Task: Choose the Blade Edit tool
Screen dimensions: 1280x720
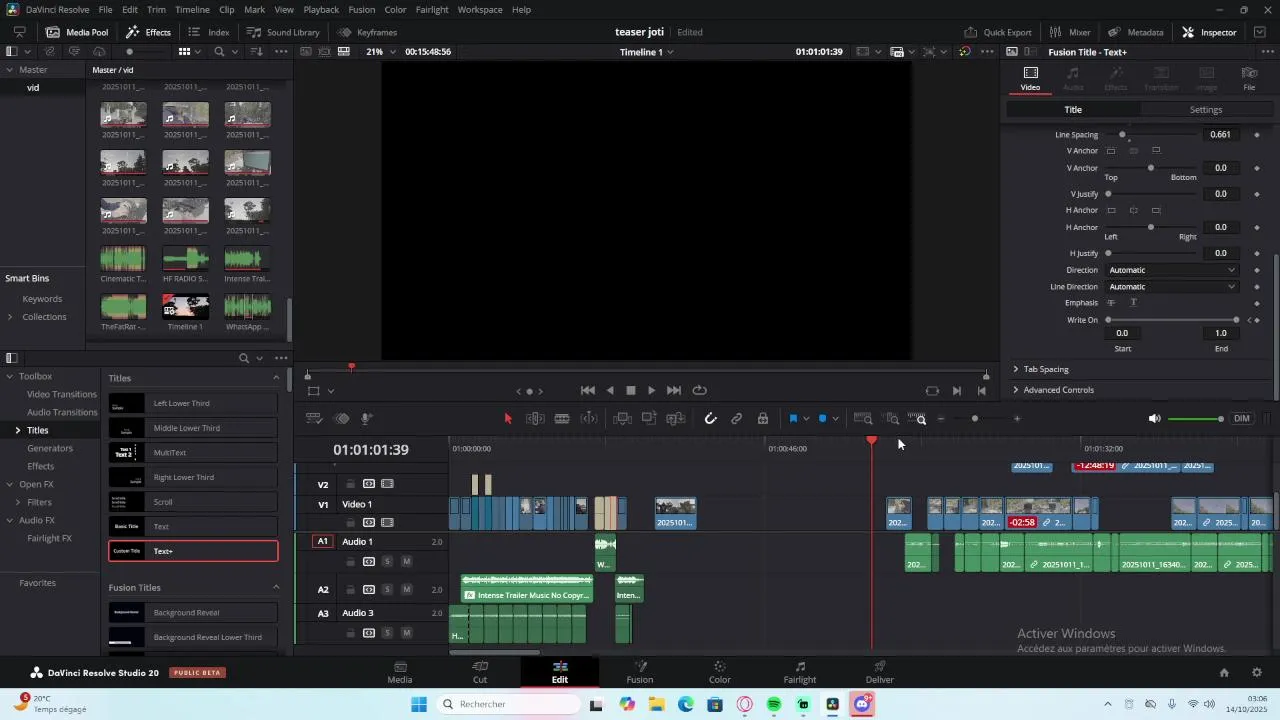Action: click(562, 419)
